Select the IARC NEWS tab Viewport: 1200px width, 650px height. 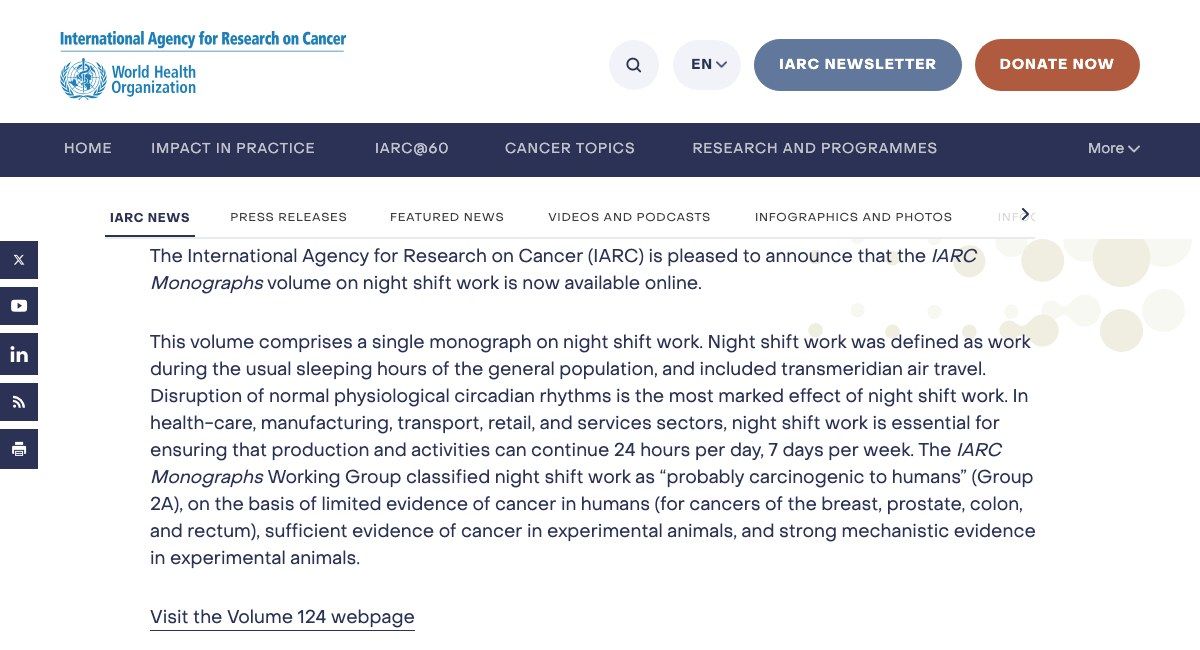click(150, 217)
